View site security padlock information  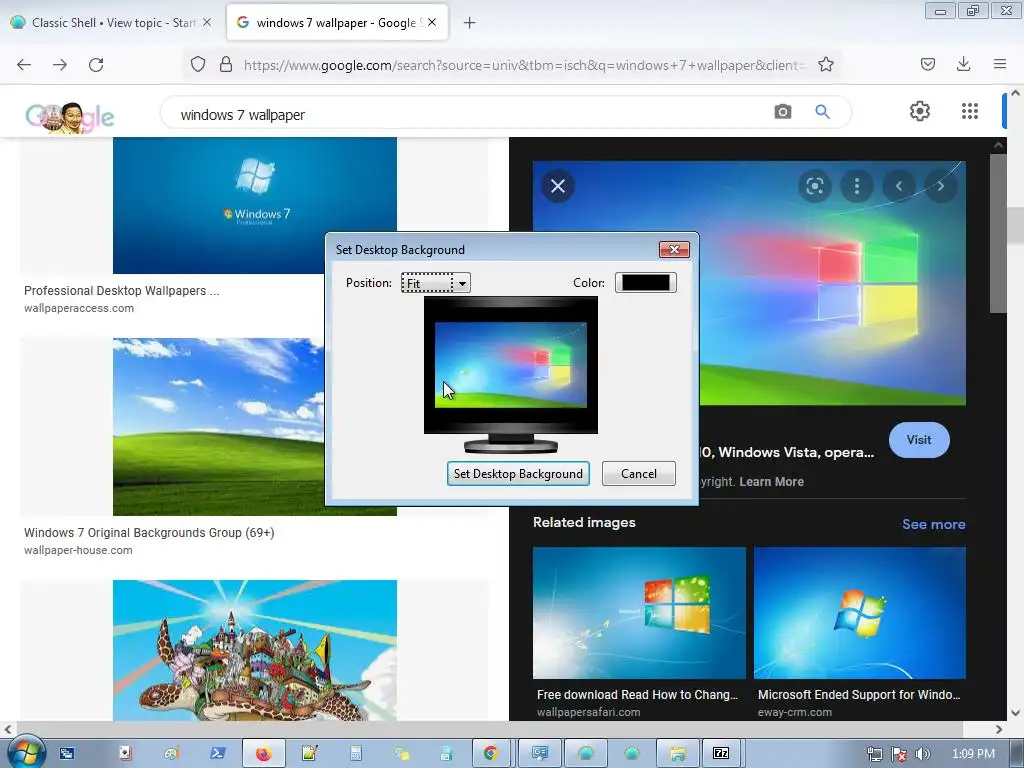(x=226, y=65)
